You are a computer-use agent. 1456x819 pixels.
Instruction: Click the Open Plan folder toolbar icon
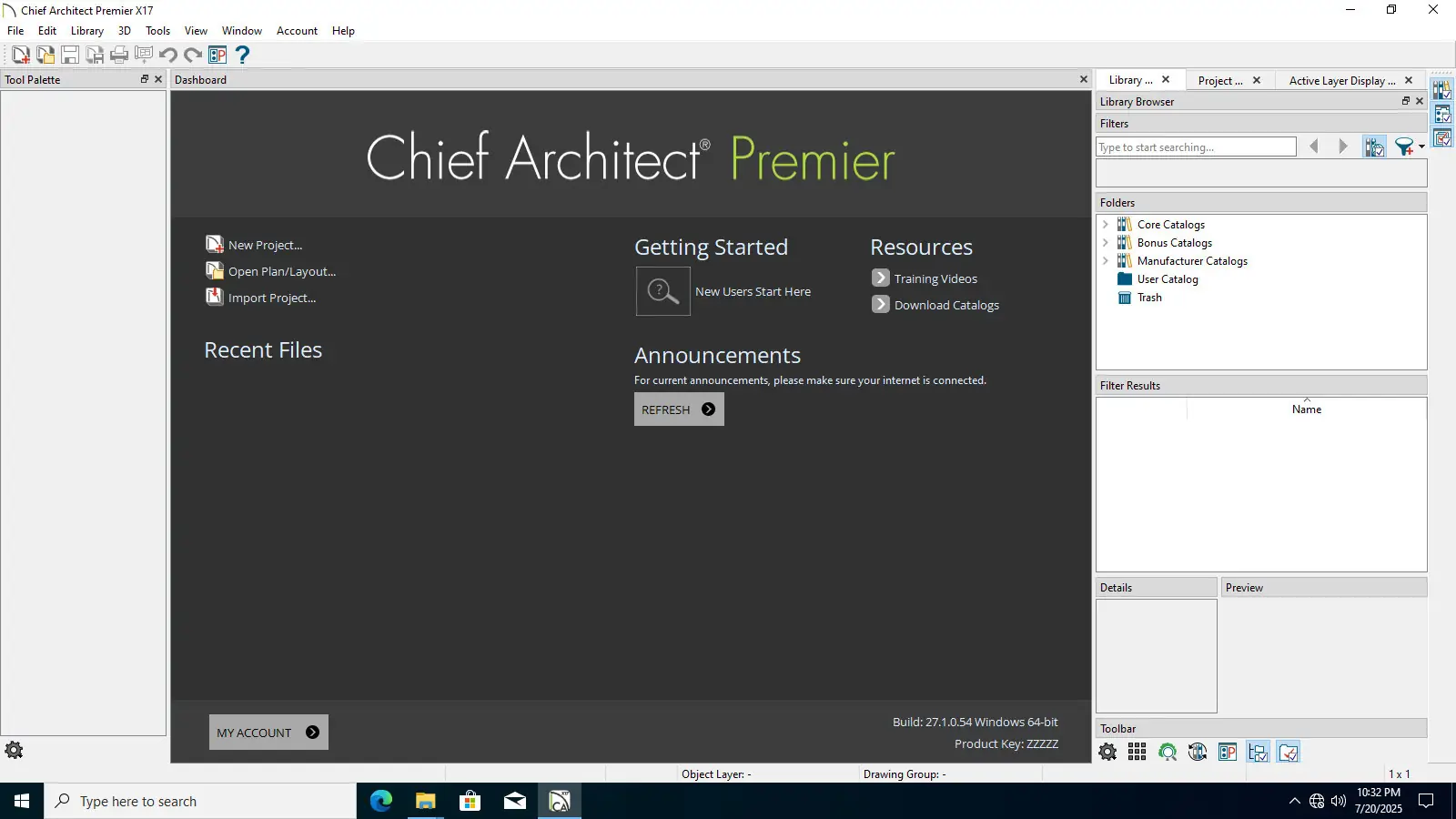pos(45,56)
